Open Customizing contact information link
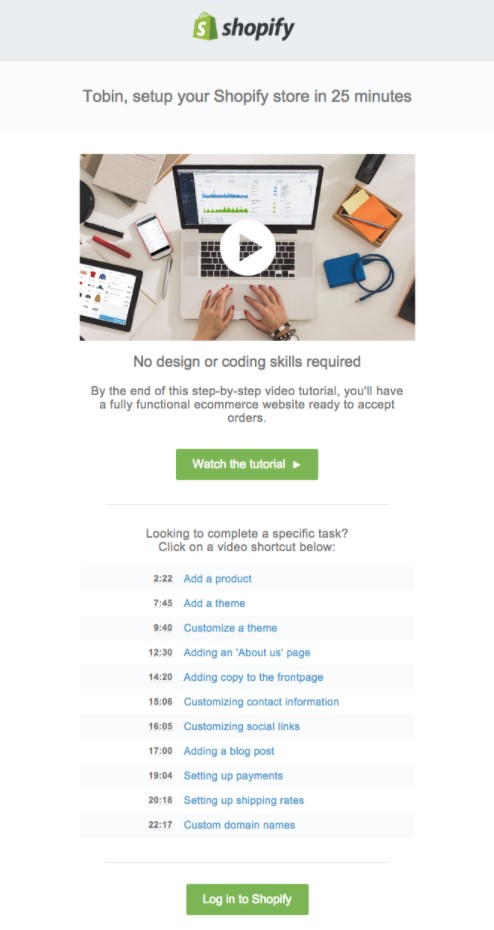494x930 pixels. click(261, 702)
